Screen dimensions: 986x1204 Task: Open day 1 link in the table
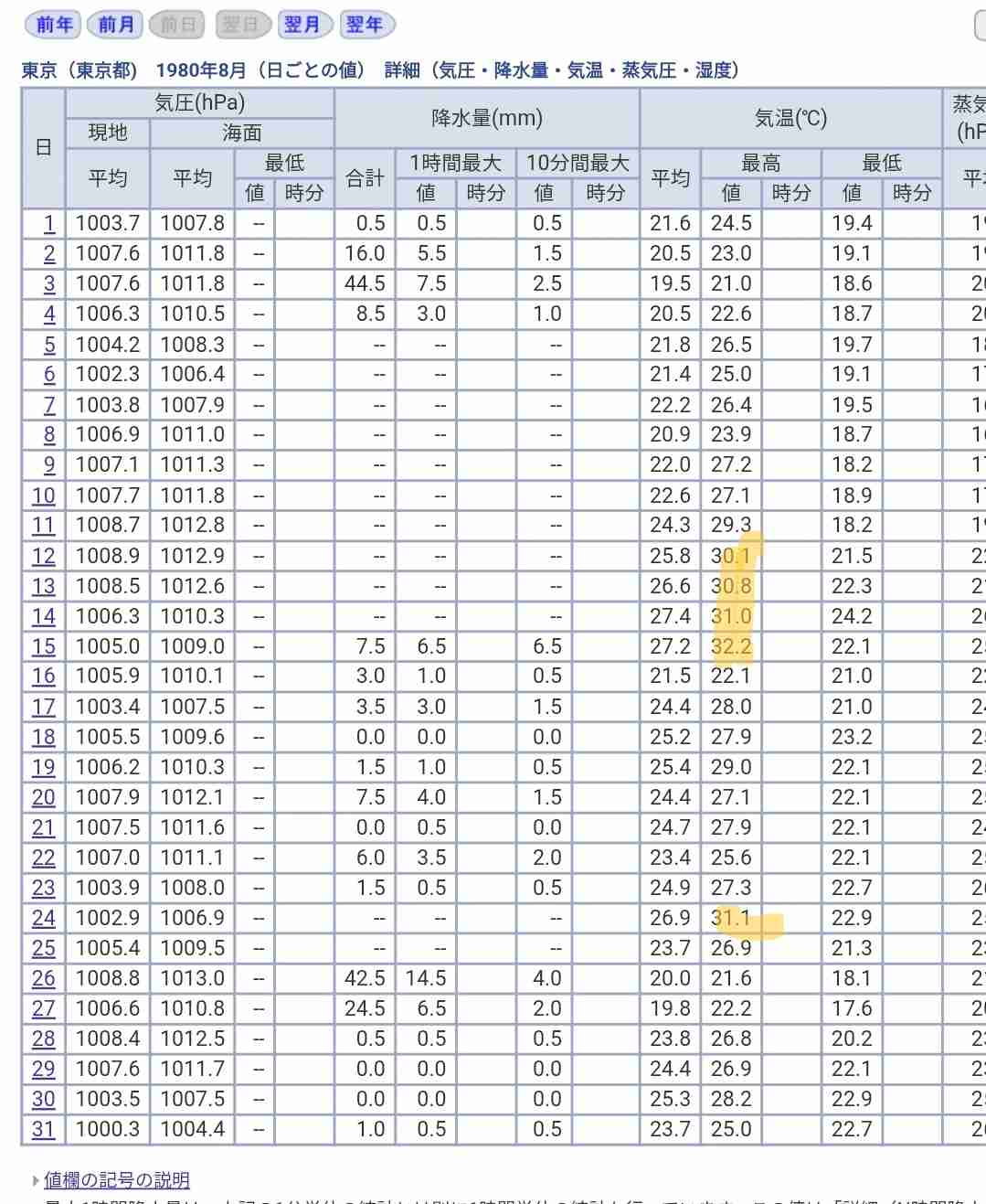click(49, 223)
